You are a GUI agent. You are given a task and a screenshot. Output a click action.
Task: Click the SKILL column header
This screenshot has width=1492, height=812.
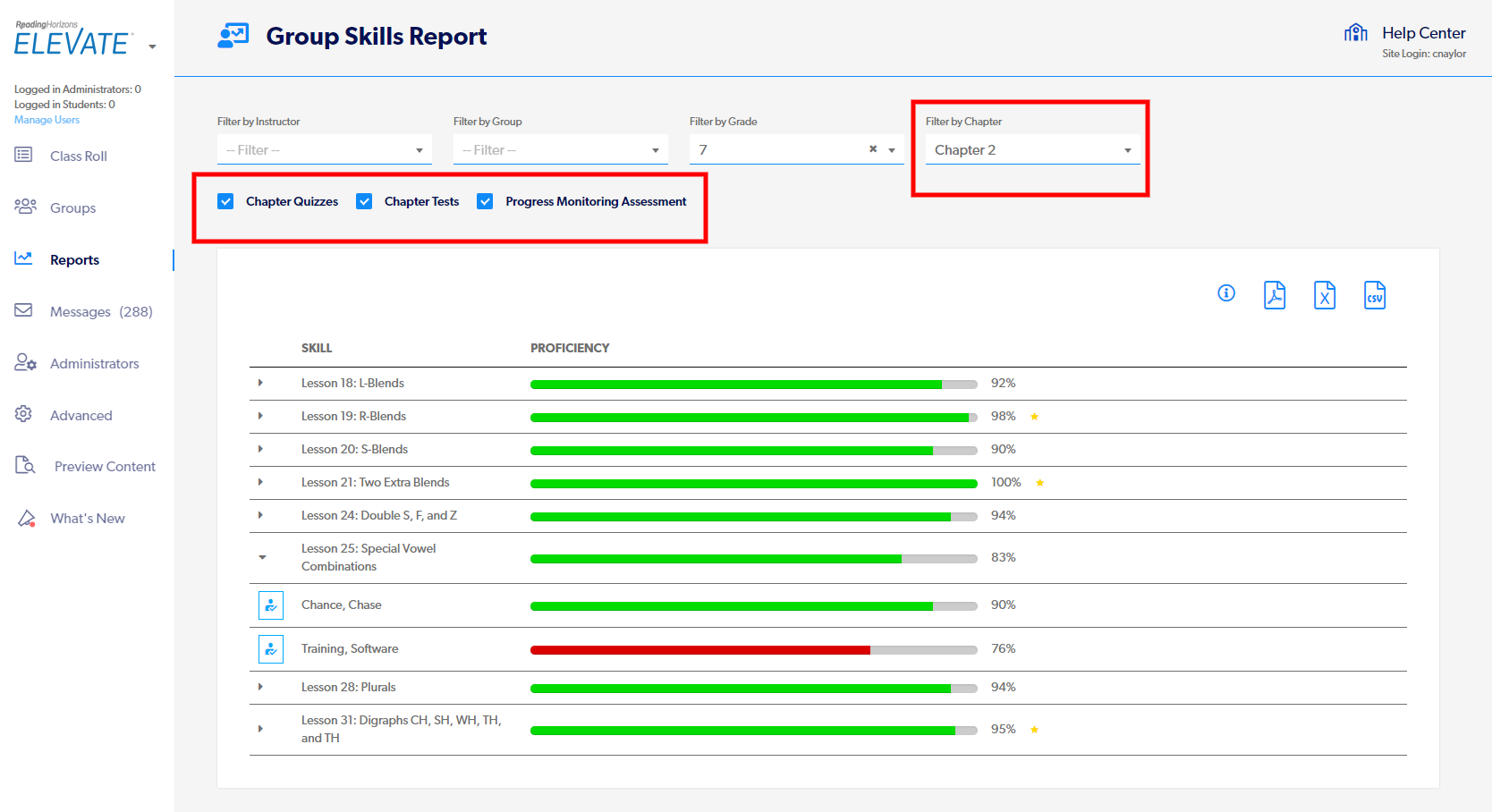317,348
